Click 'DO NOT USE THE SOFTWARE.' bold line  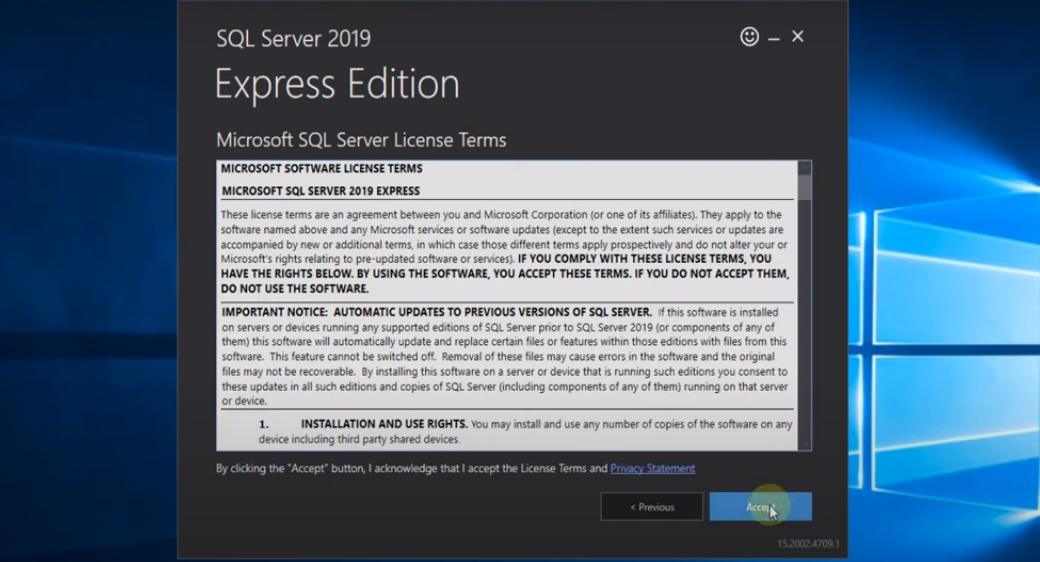[294, 289]
